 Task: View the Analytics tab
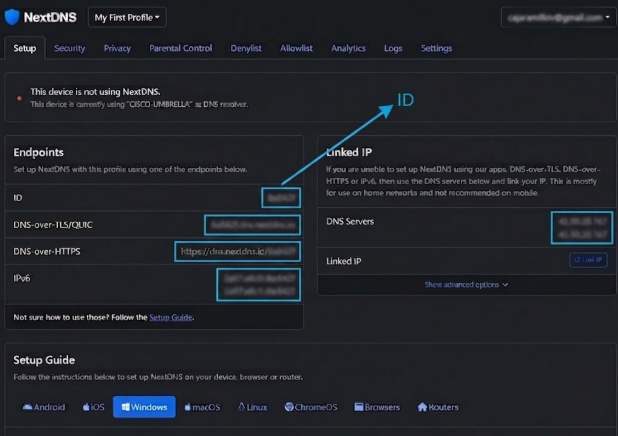(x=348, y=48)
